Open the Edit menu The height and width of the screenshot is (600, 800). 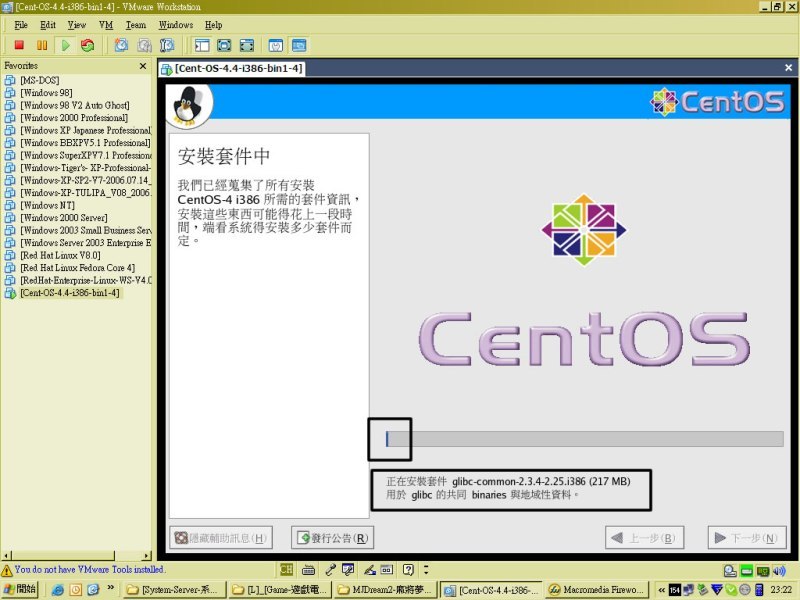click(48, 25)
